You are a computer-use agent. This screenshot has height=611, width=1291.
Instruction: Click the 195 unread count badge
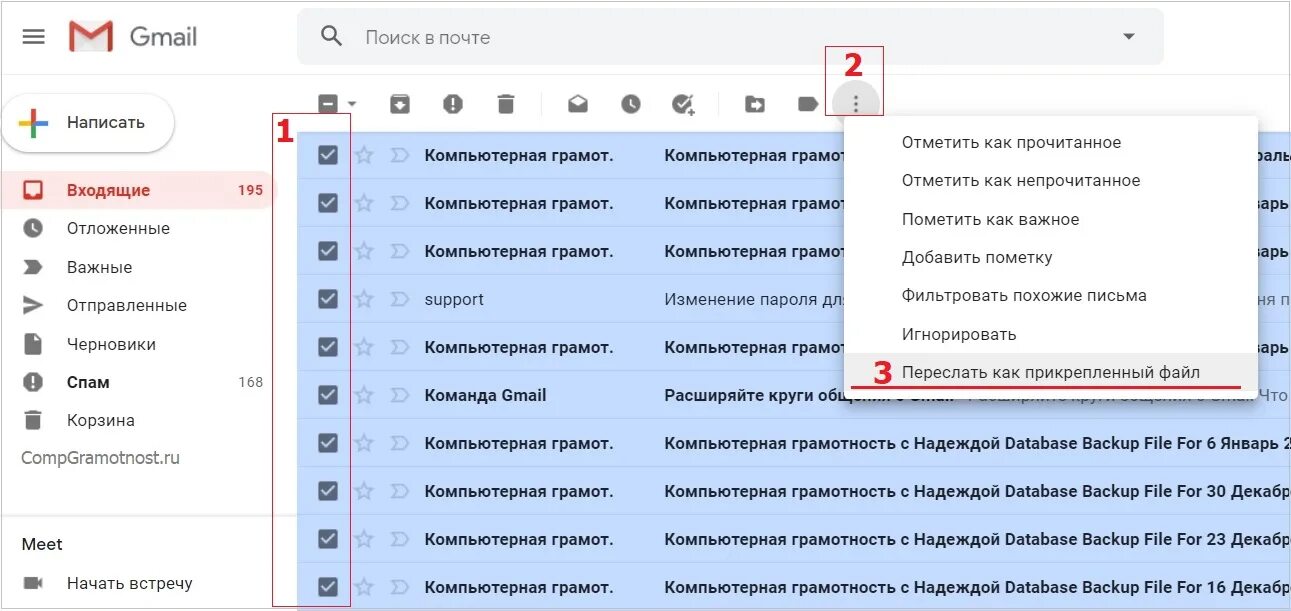coord(250,190)
